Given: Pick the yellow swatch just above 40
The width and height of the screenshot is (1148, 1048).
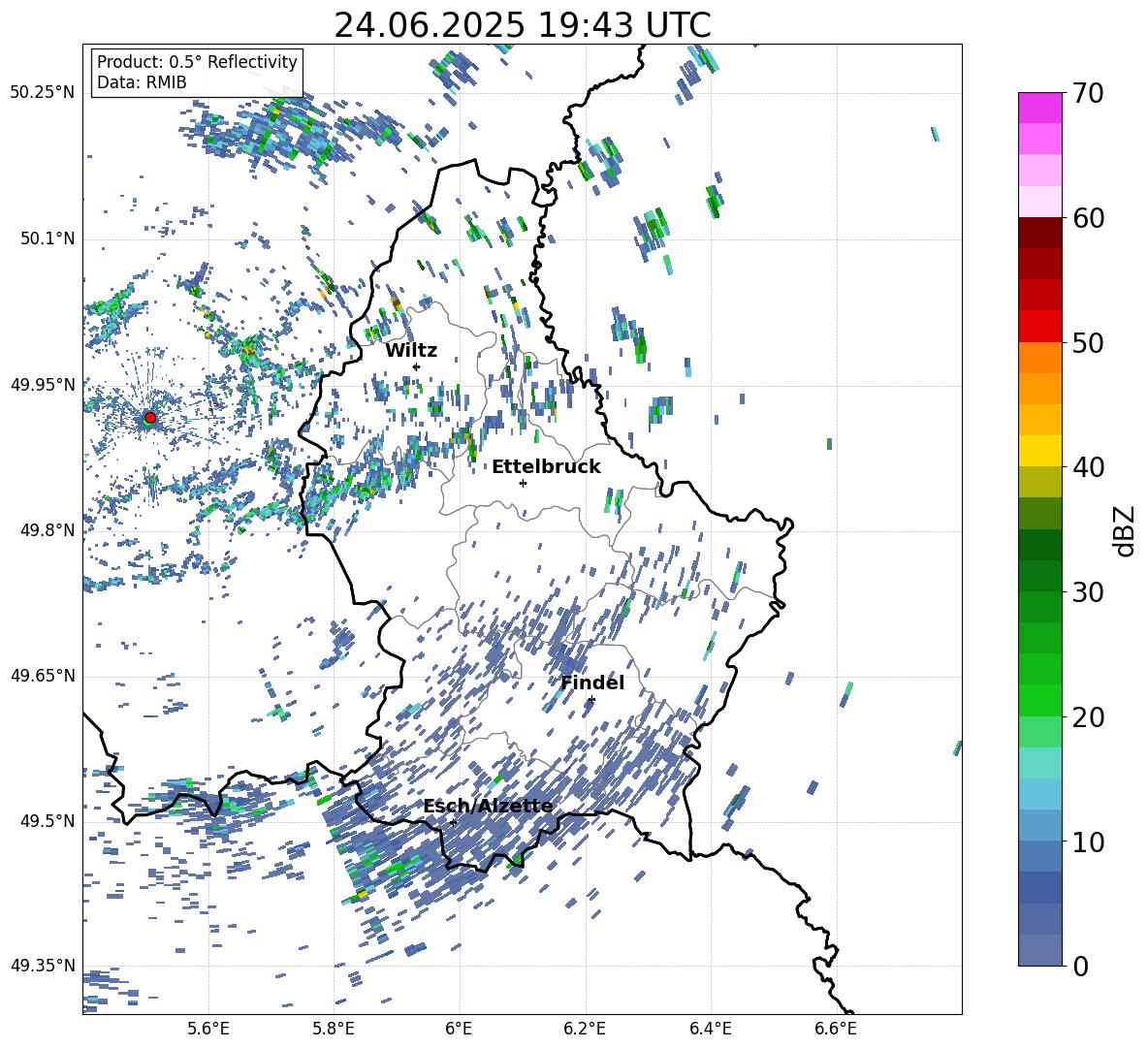Looking at the screenshot, I should 1040,451.
